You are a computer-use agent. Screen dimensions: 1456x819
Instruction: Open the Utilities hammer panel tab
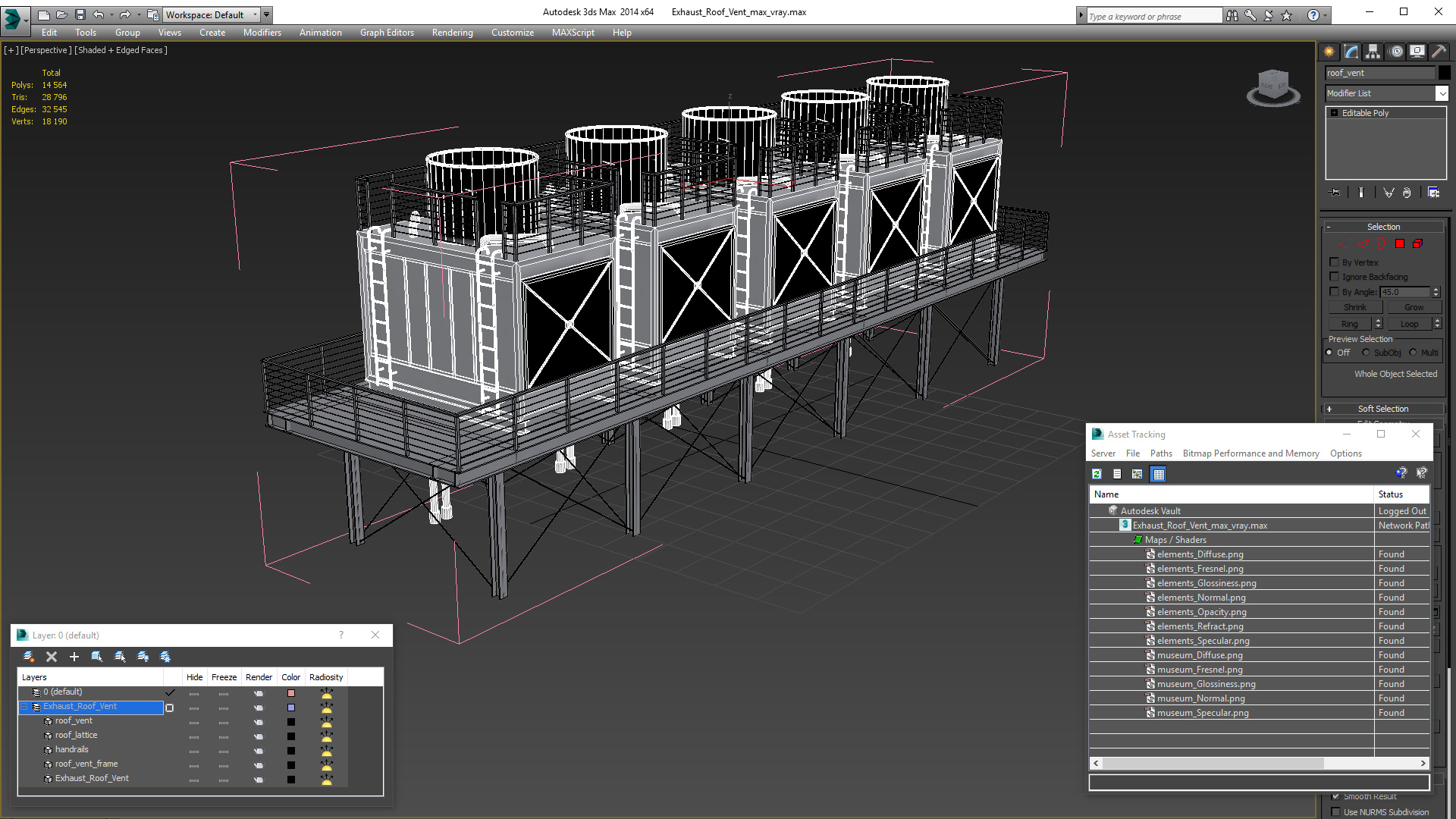pos(1439,52)
